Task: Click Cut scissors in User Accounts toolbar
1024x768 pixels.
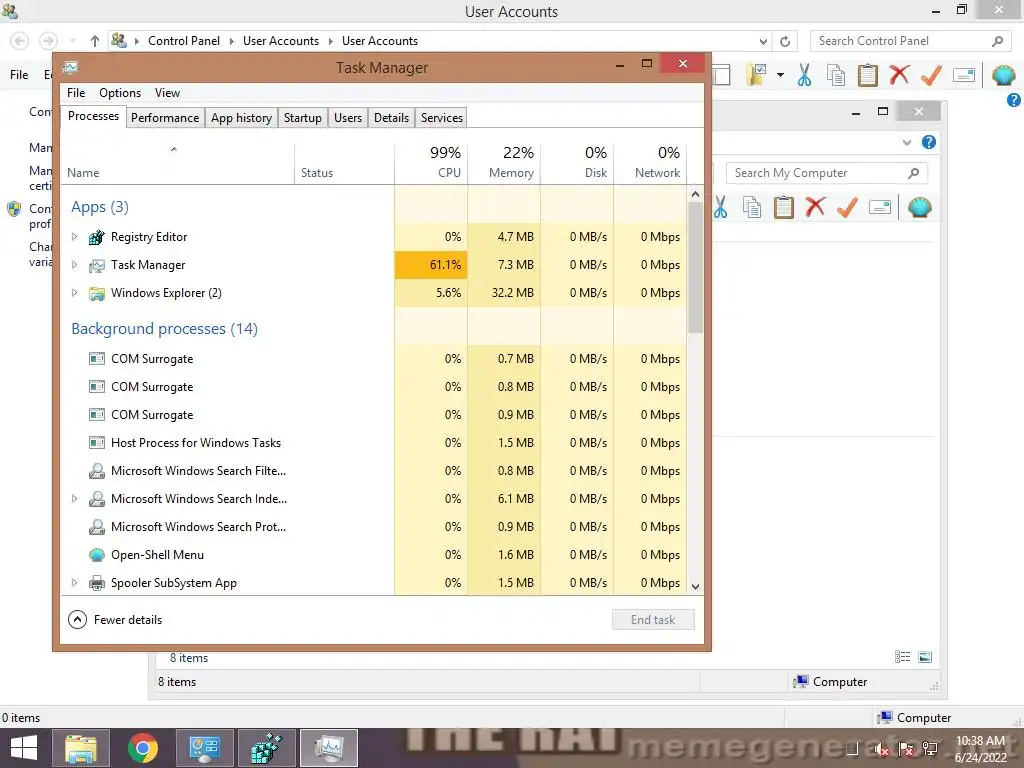Action: (804, 75)
